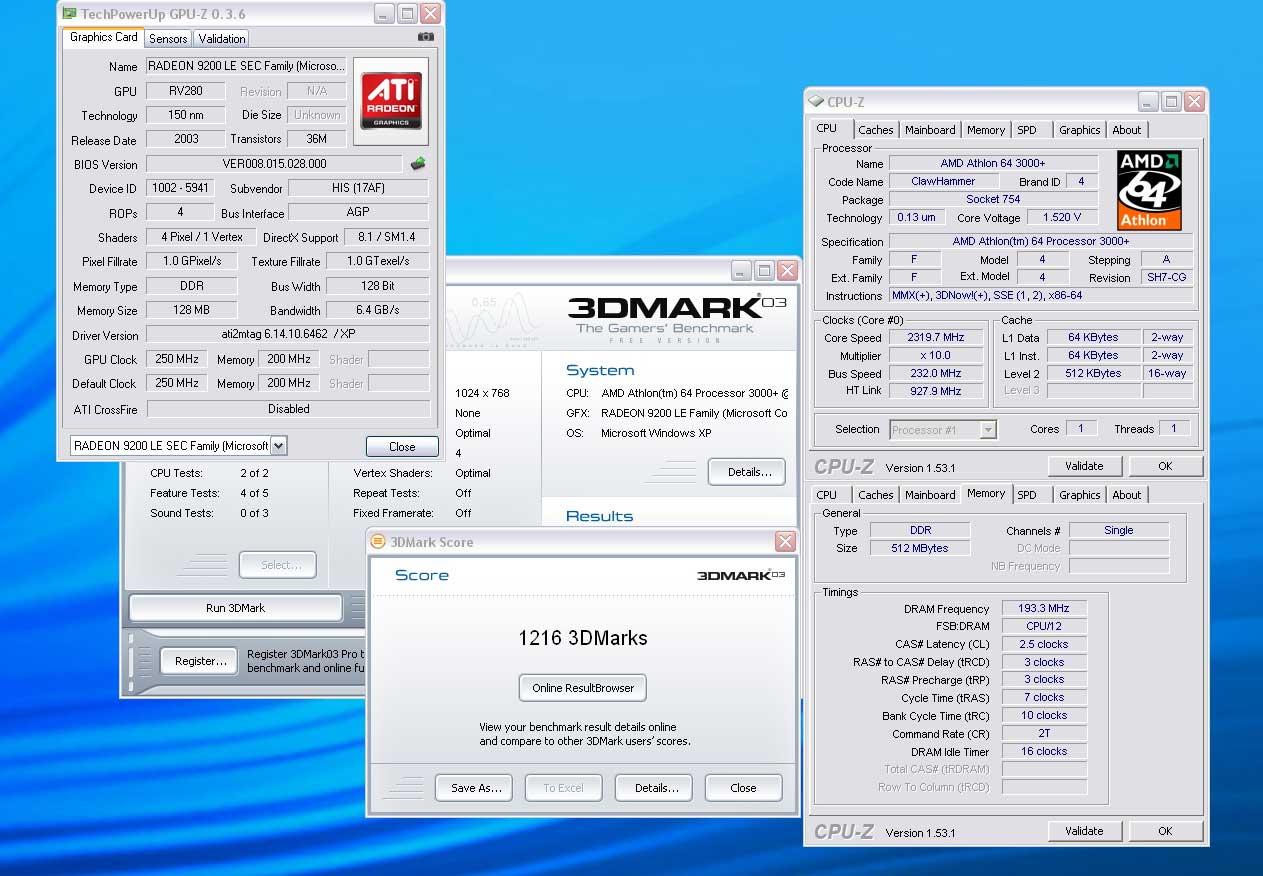Screen dimensions: 1263x876
Task: Click the CAS# Latency 2.5 clocks value
Action: pos(1043,644)
